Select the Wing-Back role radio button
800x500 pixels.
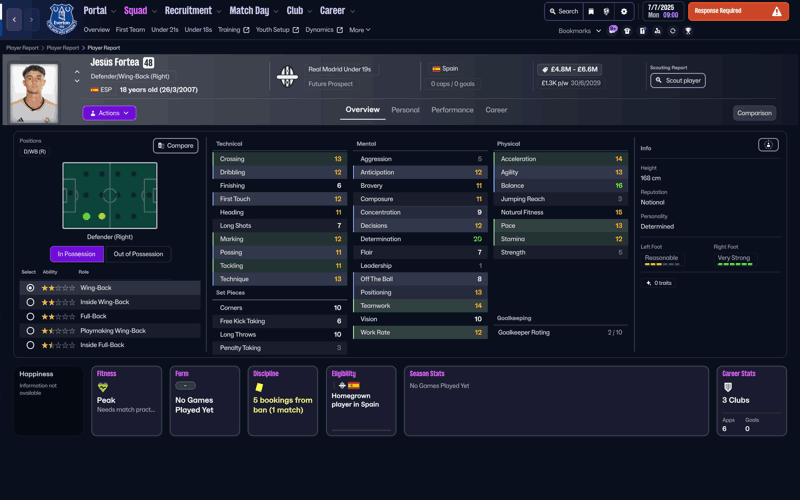30,288
